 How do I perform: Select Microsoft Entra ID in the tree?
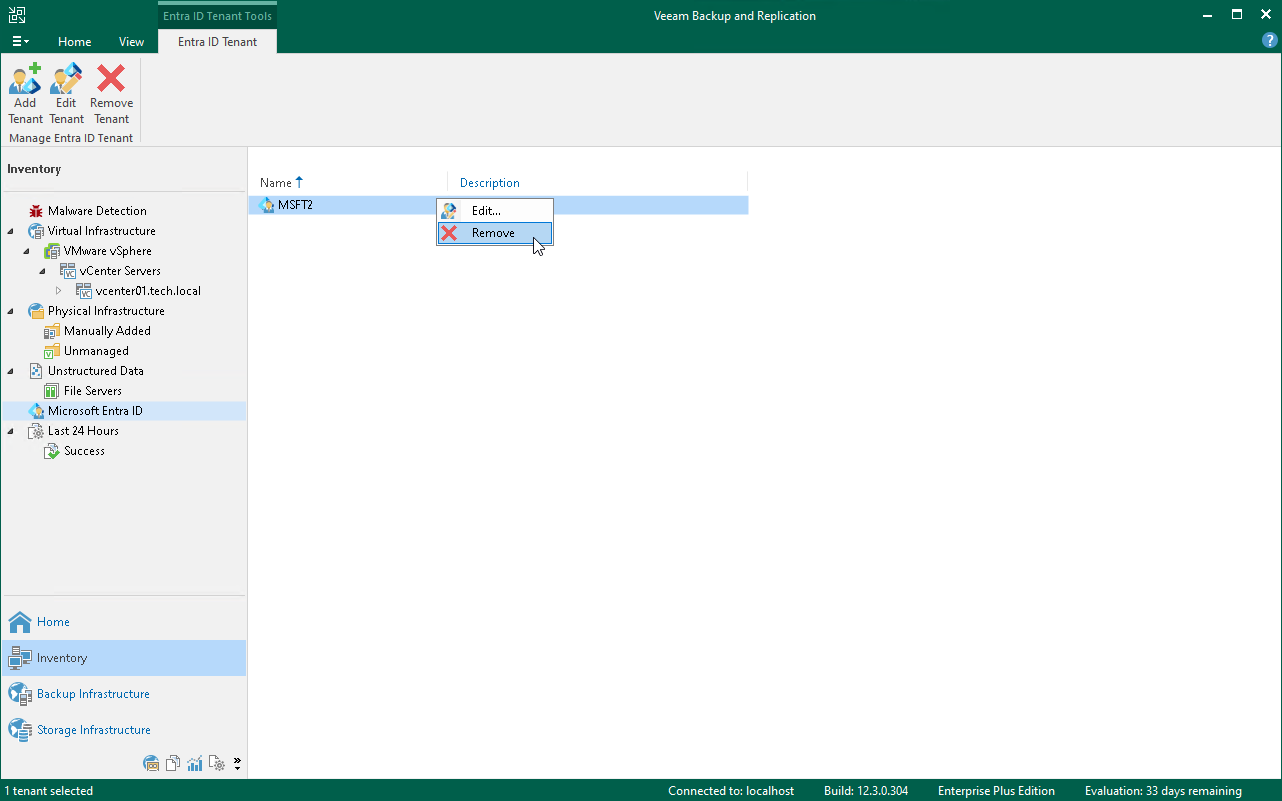(x=95, y=411)
